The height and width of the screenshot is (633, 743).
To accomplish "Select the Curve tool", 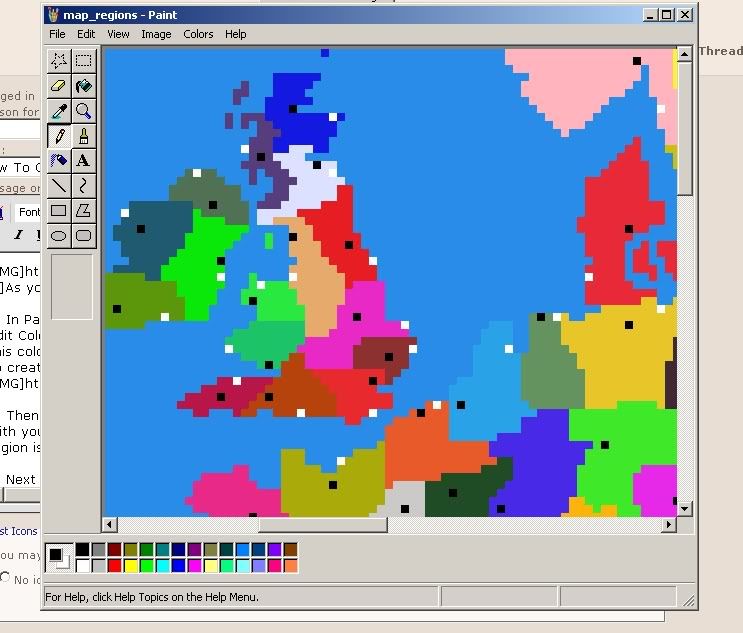I will coord(84,186).
